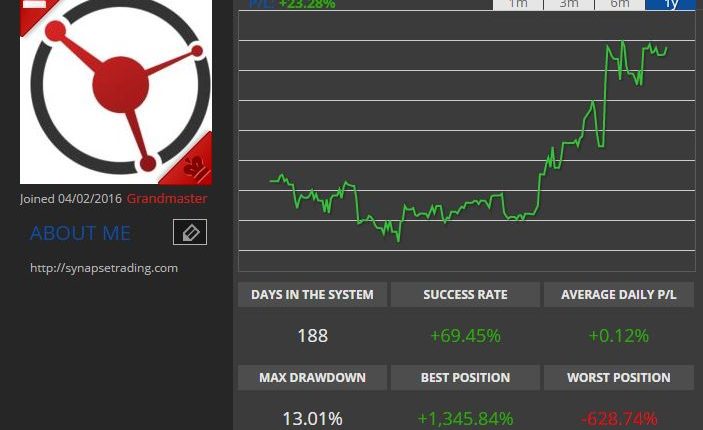Click the peak of the green P/L line
This screenshot has width=703, height=430.
(623, 42)
